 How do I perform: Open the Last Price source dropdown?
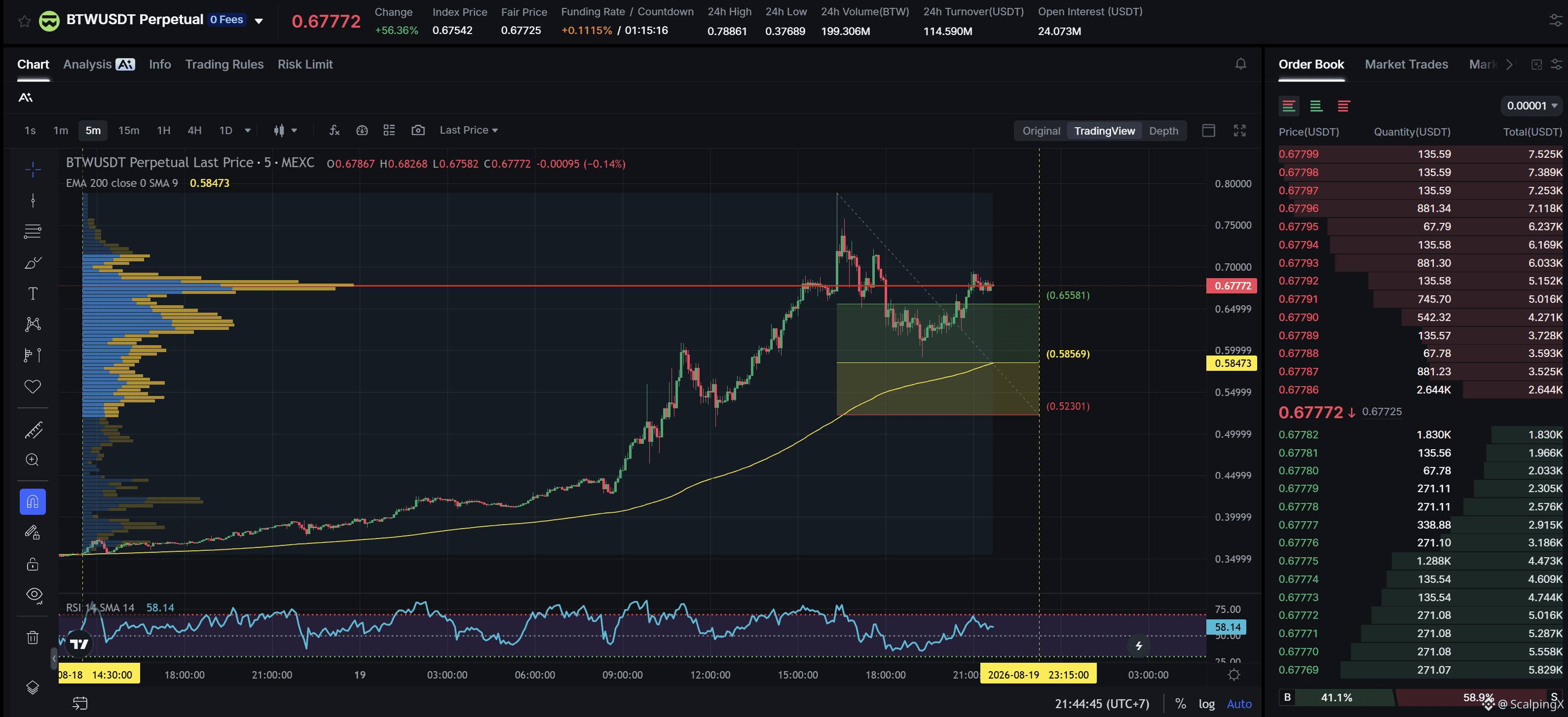[x=469, y=130]
